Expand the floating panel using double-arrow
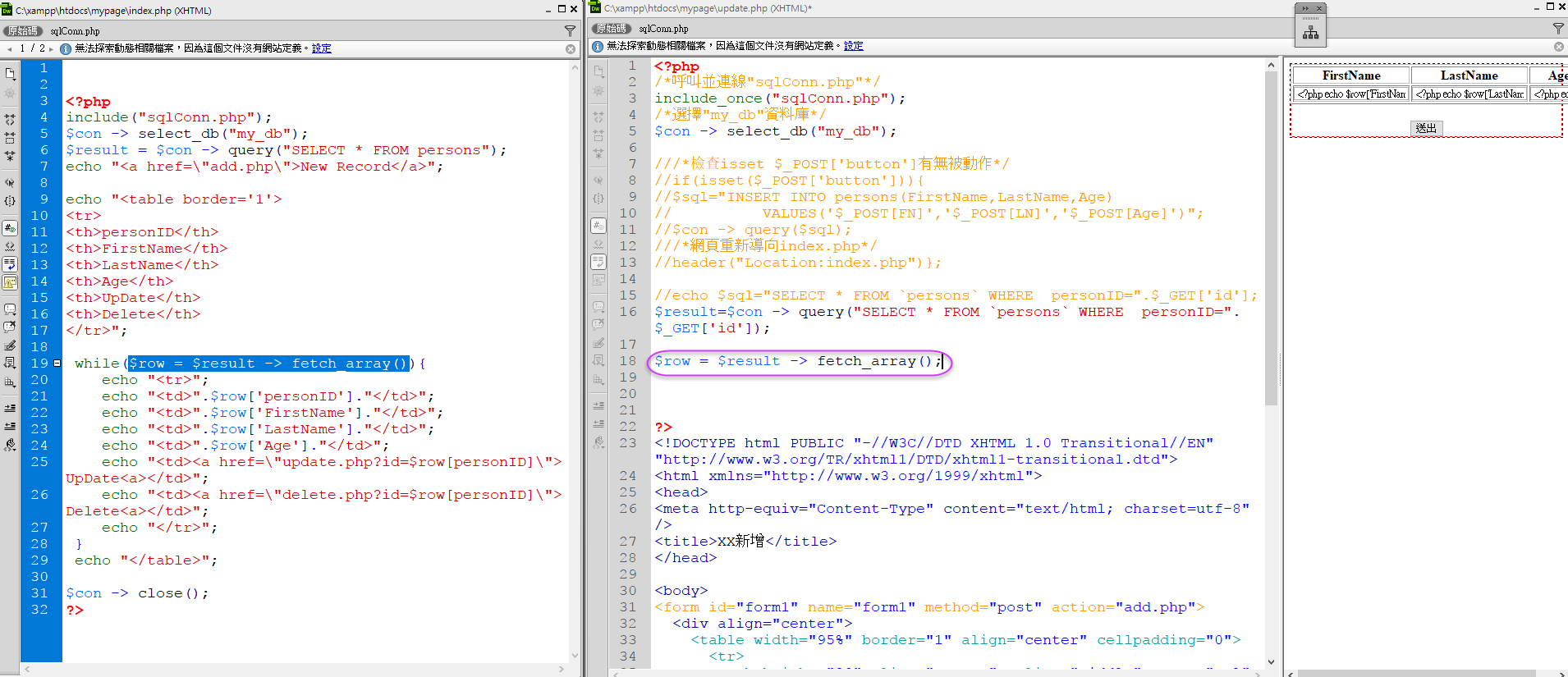The image size is (1568, 677). pos(1304,8)
